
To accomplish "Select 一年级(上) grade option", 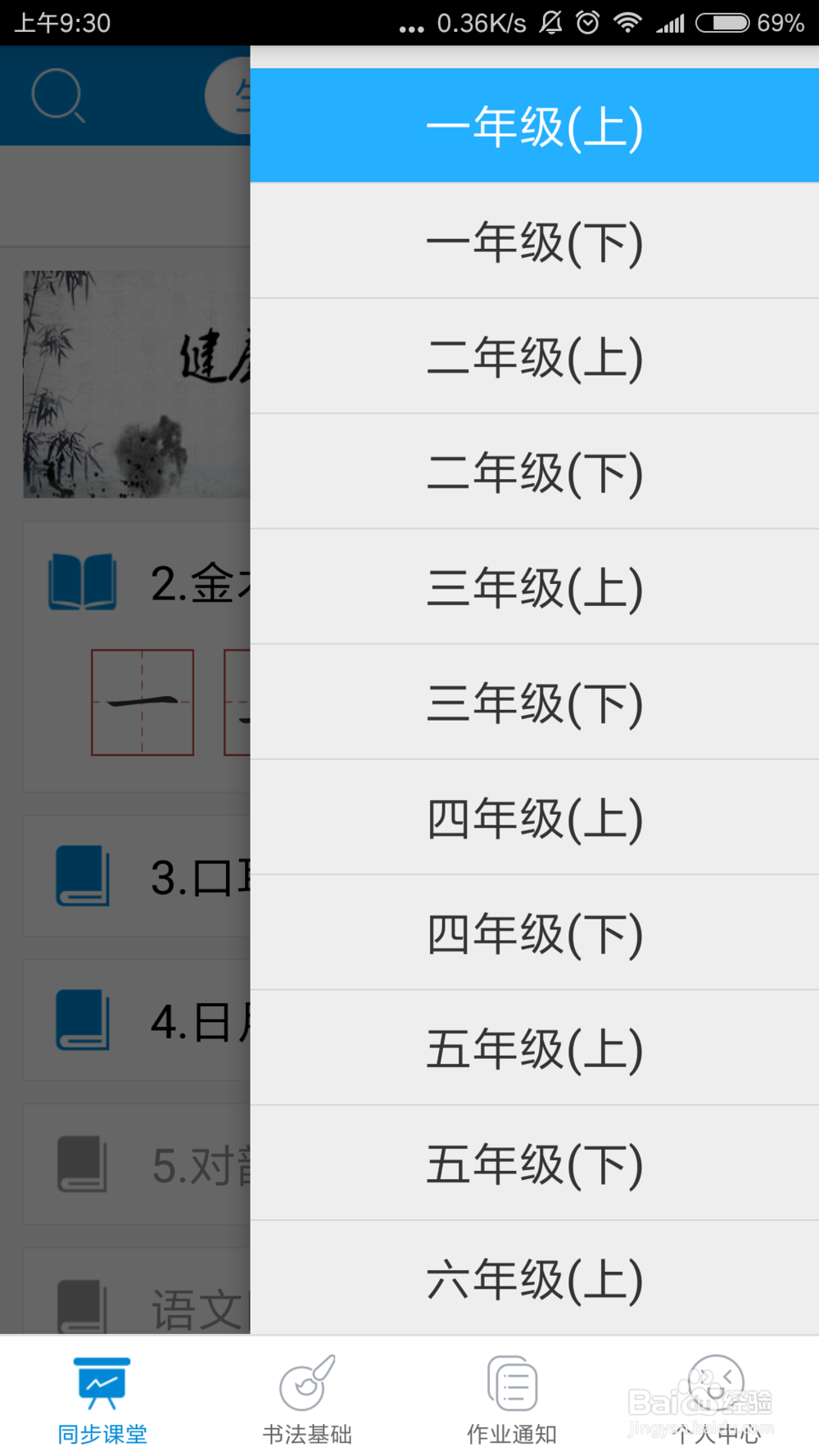I will (535, 125).
